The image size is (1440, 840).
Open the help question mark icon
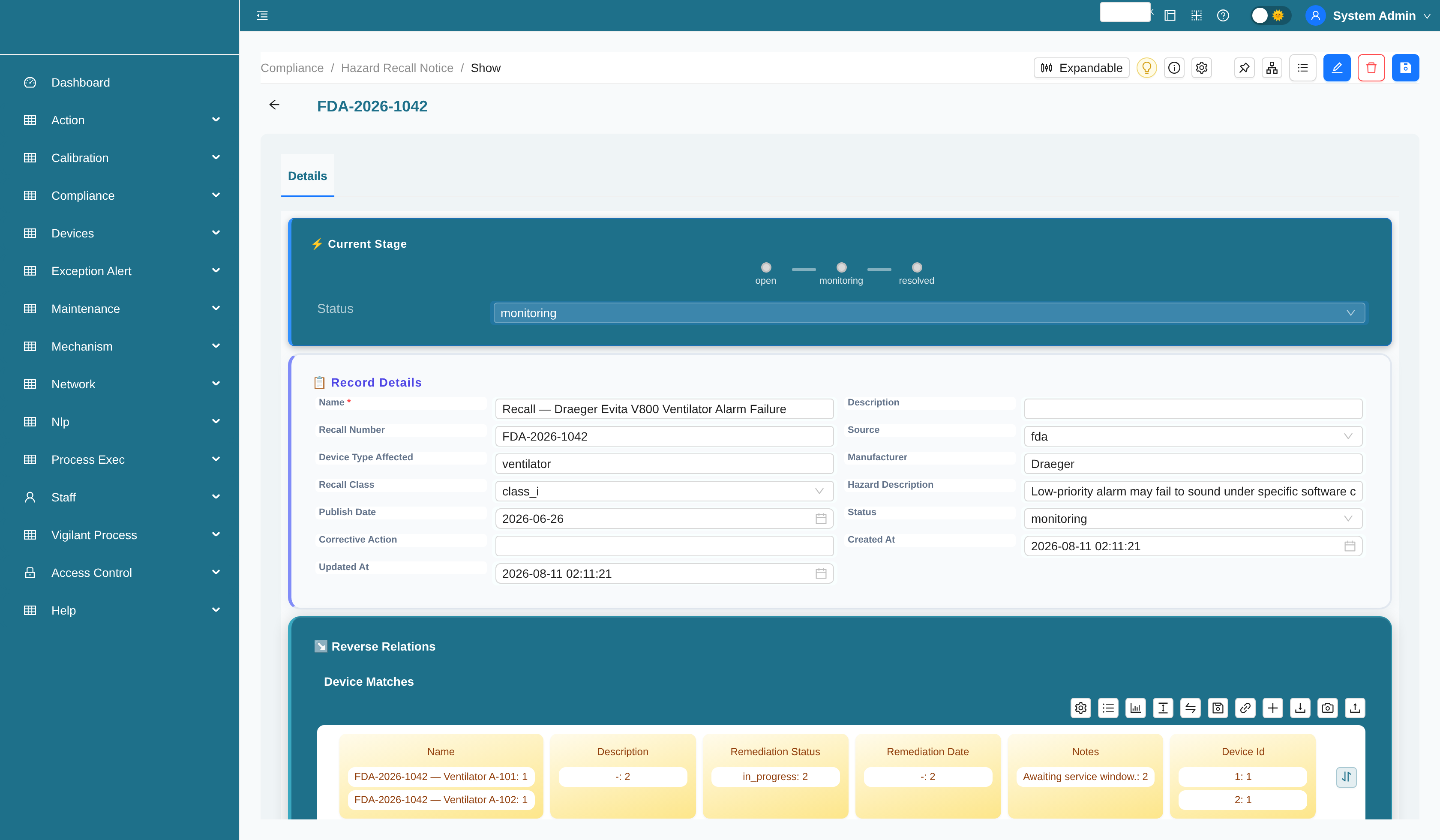tap(1223, 15)
